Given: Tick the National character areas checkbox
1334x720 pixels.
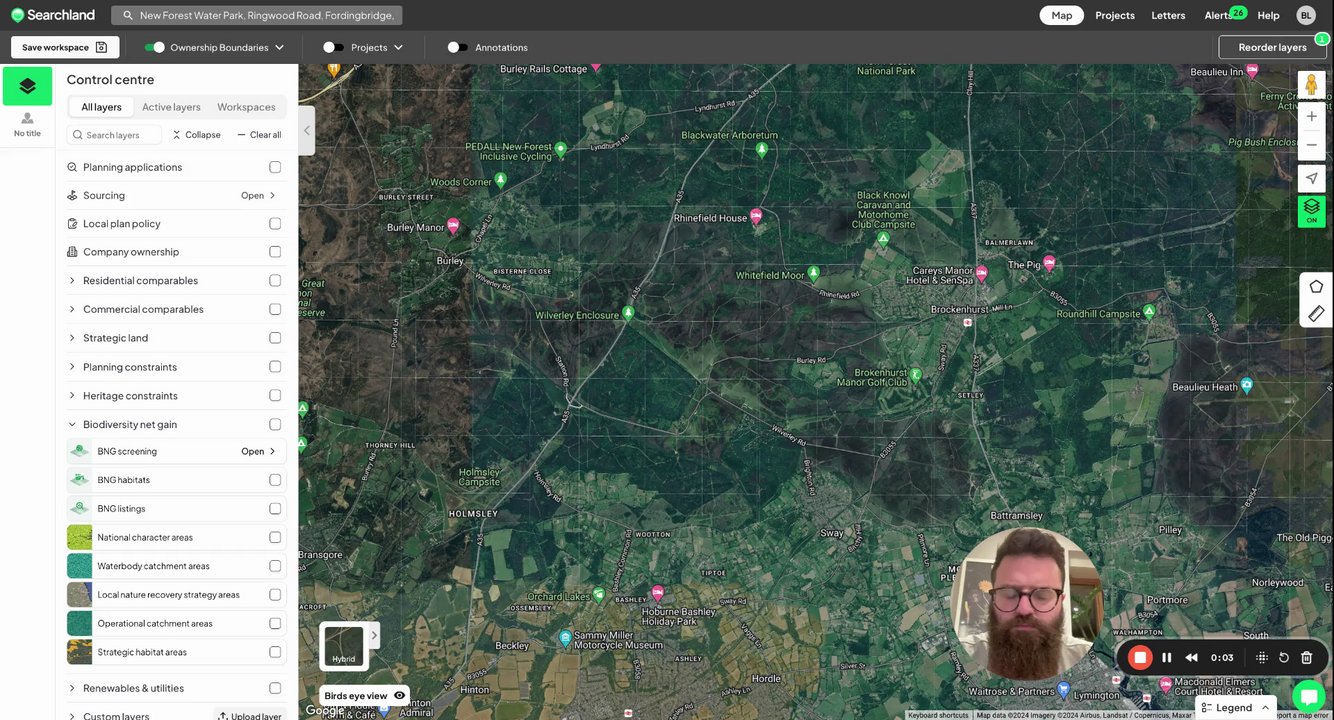Looking at the screenshot, I should pos(275,537).
